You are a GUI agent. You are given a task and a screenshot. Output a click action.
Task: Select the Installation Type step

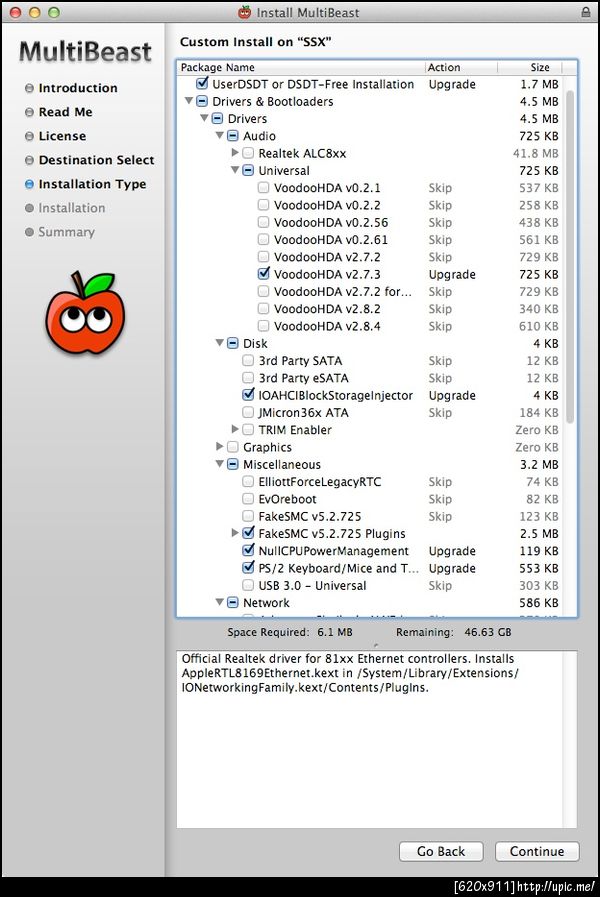92,184
